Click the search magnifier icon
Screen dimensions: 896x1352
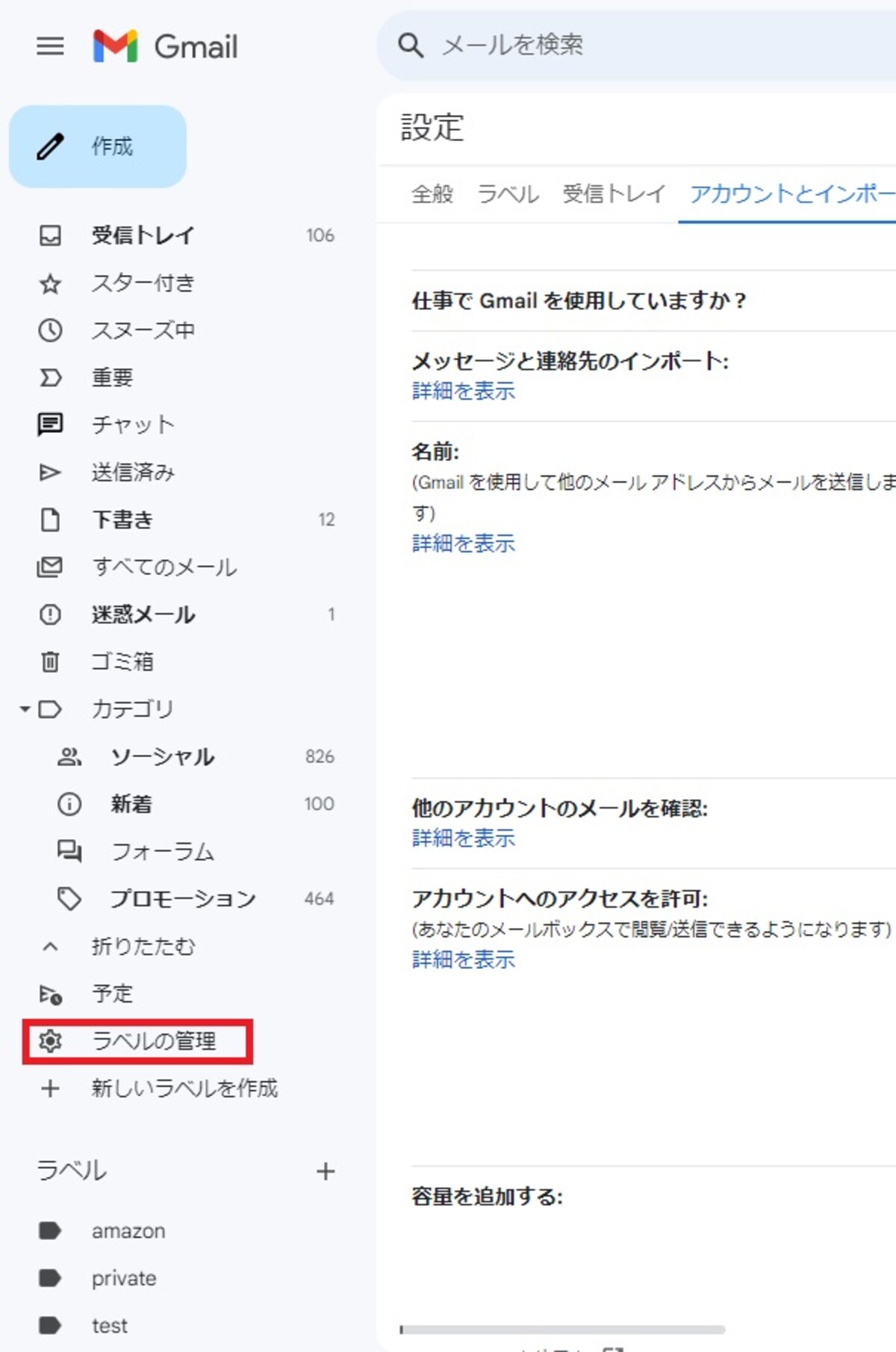411,46
